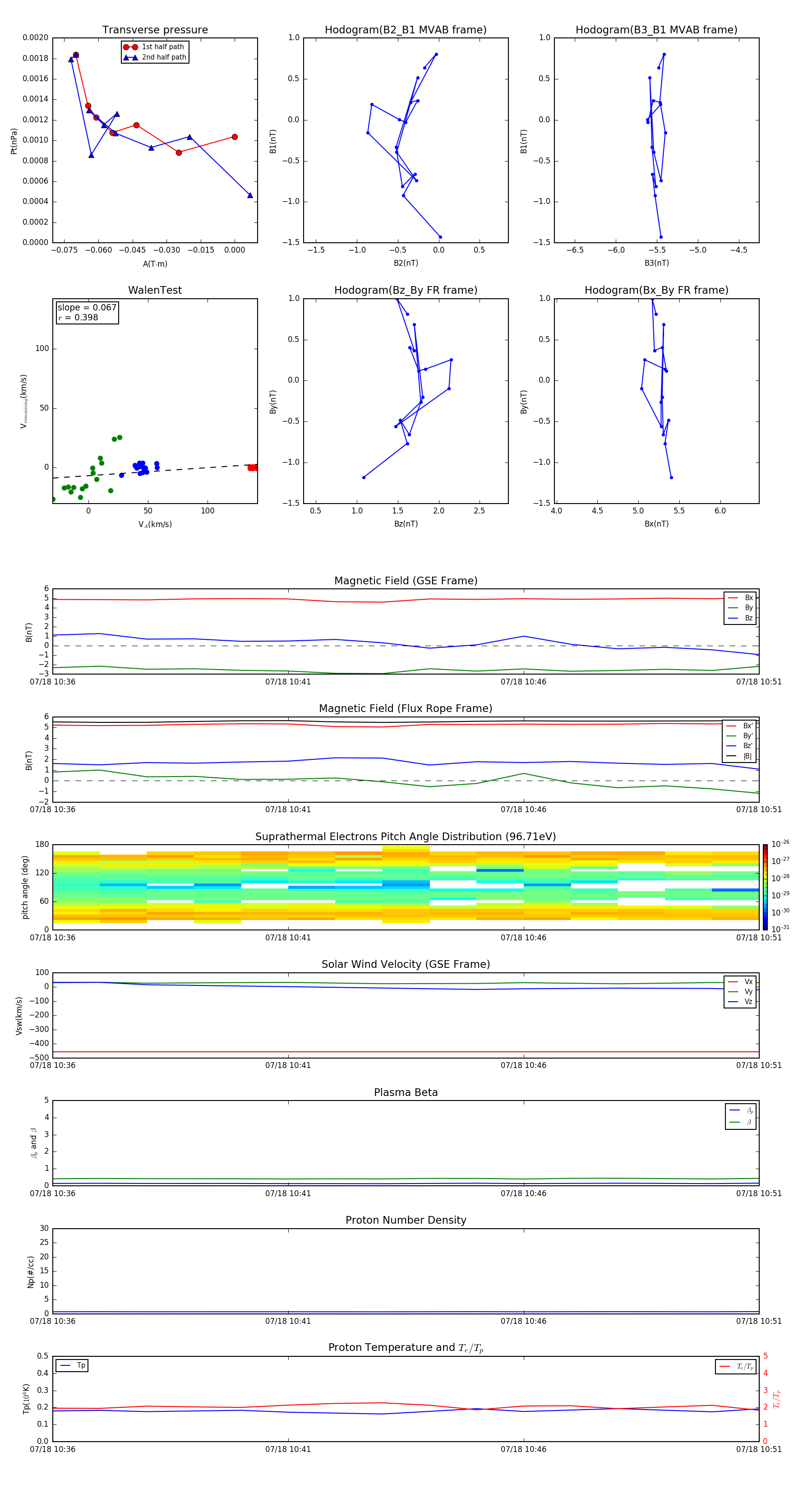Click the 'B2(nT)' x-axis label

coord(406,263)
